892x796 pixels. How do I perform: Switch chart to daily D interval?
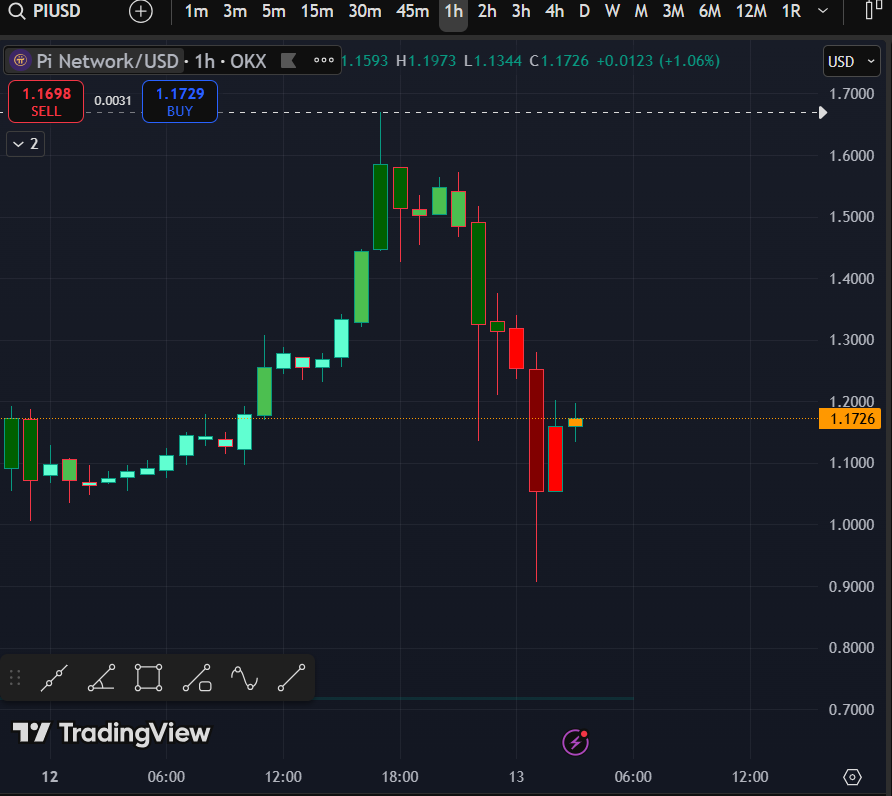pos(584,11)
